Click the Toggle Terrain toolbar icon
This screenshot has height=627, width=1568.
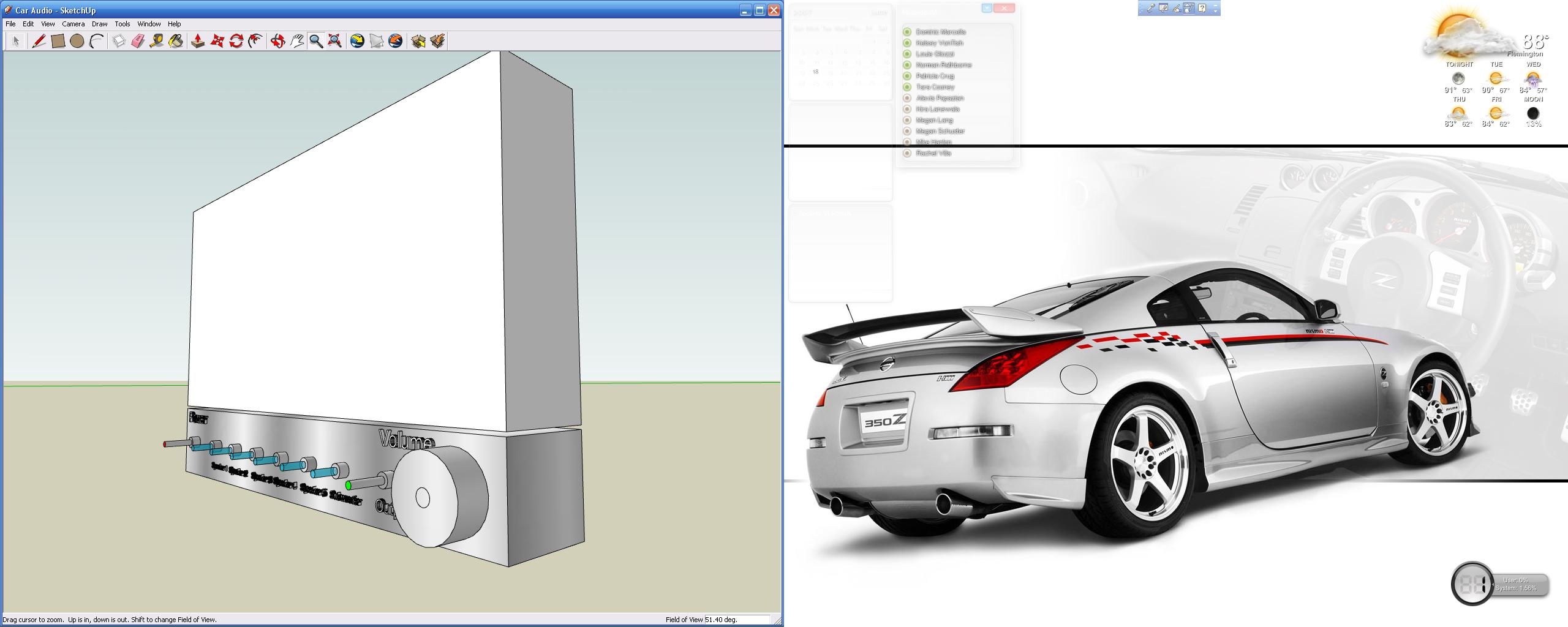[x=376, y=41]
